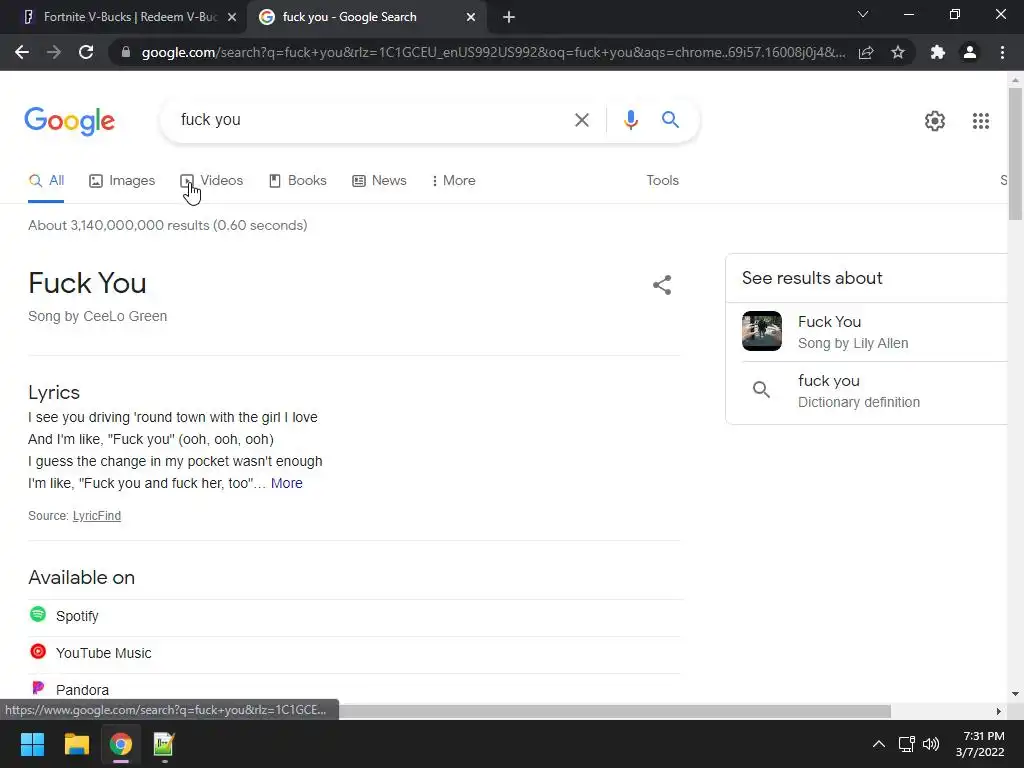Go back to previous page
Viewport: 1024px width, 768px height.
22,52
